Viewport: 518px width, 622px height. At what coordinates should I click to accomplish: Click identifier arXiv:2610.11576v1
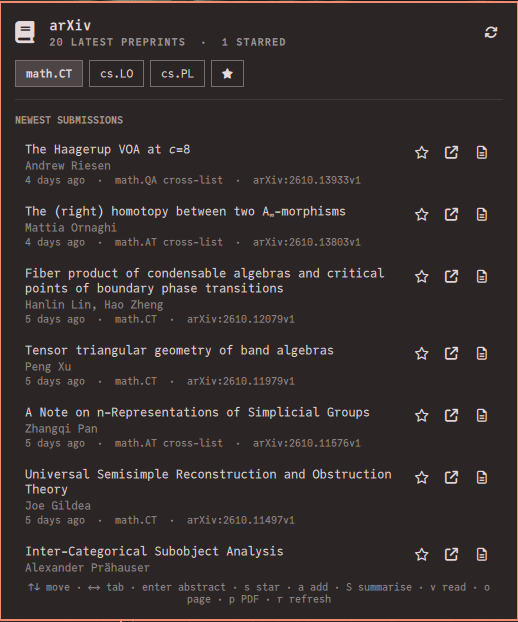click(307, 443)
